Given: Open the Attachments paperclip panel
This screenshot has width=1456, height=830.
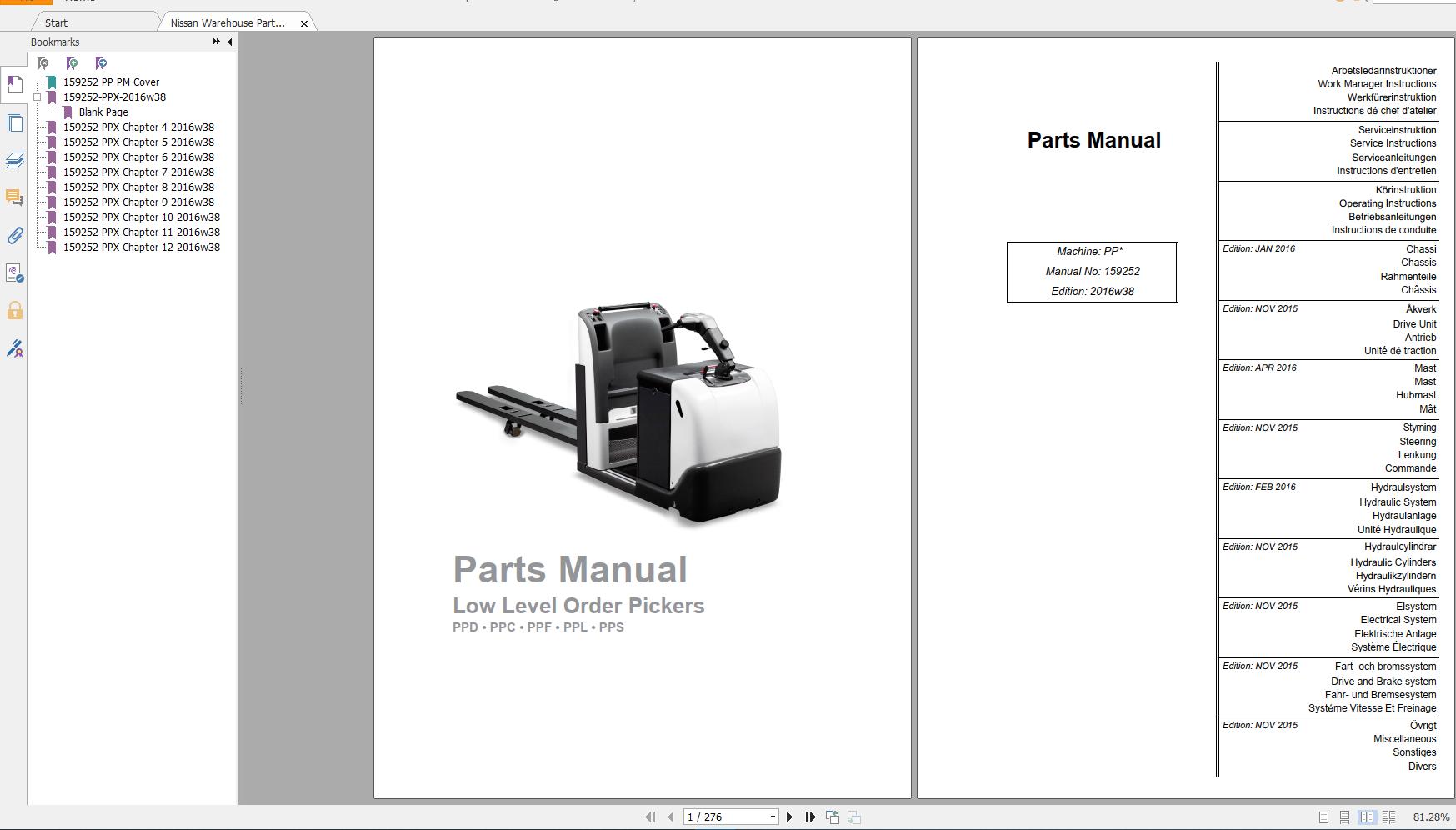Looking at the screenshot, I should click(x=14, y=236).
